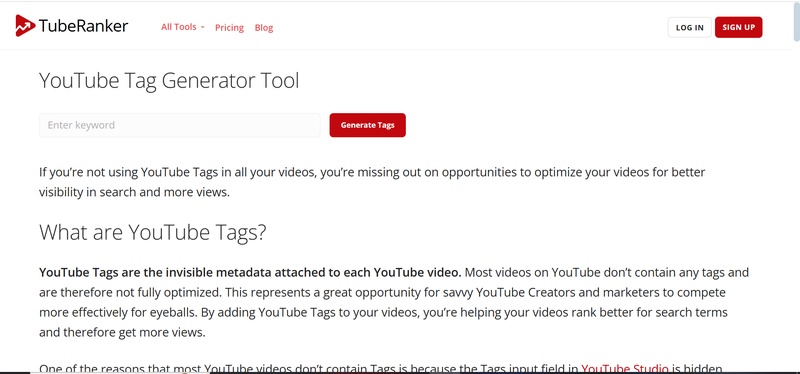Click the bold sentence about invisible metadata
The height and width of the screenshot is (374, 800).
250,272
